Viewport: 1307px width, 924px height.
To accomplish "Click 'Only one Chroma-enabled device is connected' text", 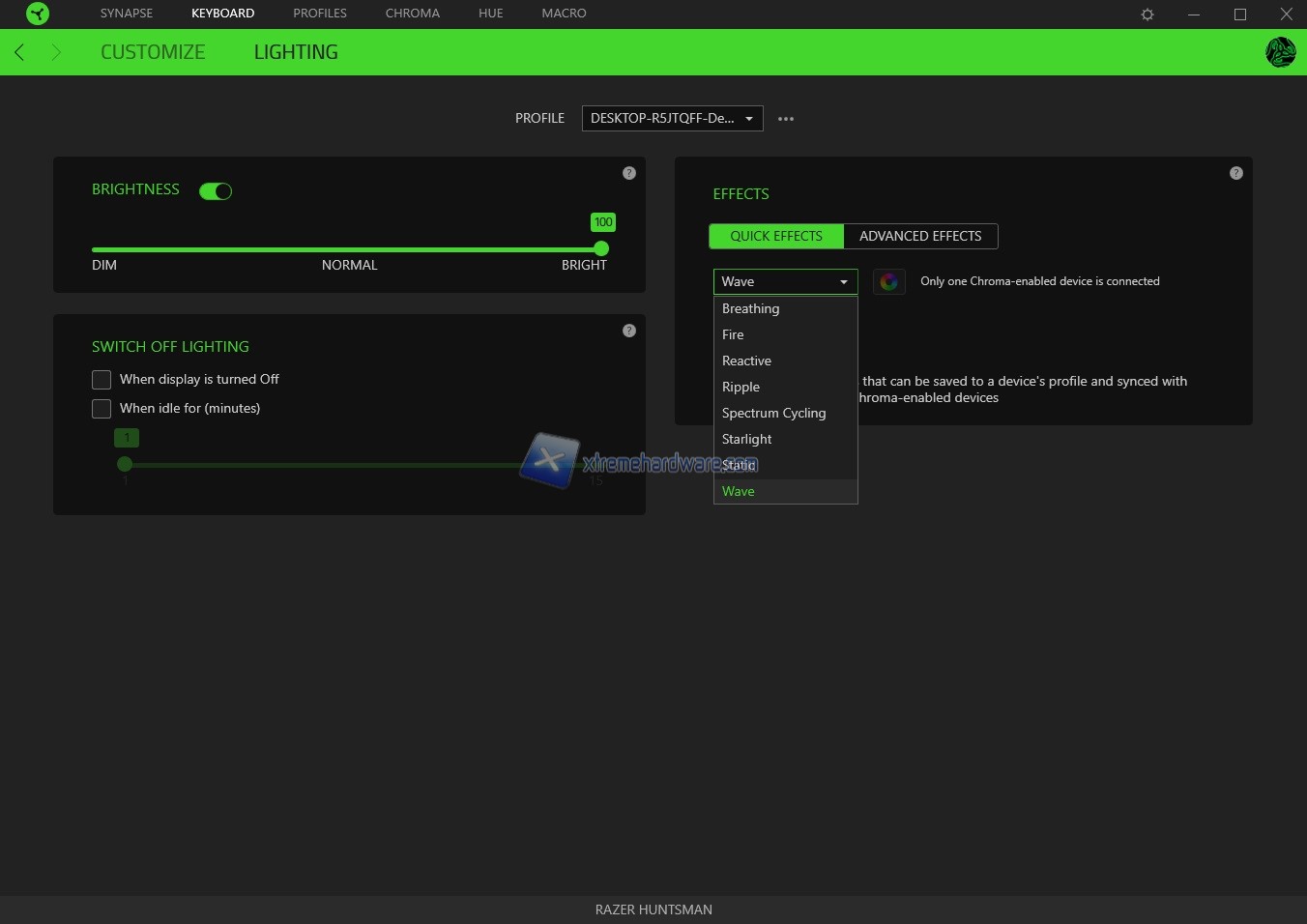I will [1040, 281].
